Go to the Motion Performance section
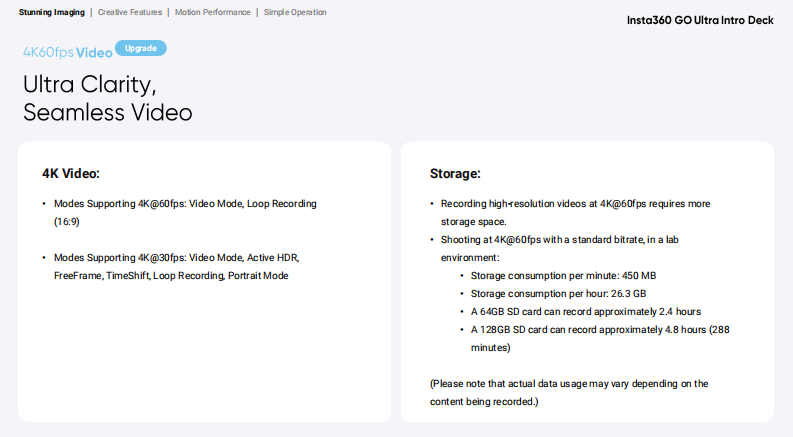Screen dimensions: 793x437 [212, 13]
